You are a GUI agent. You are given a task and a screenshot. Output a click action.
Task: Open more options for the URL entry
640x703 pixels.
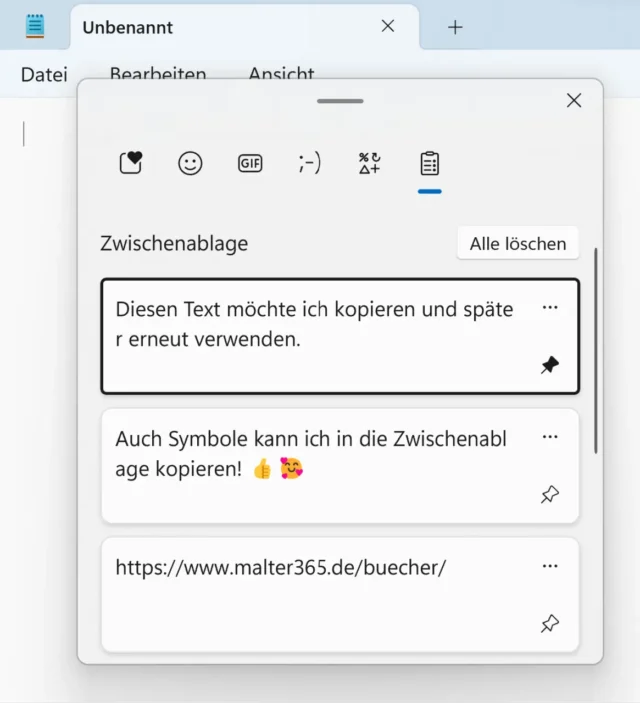point(550,566)
